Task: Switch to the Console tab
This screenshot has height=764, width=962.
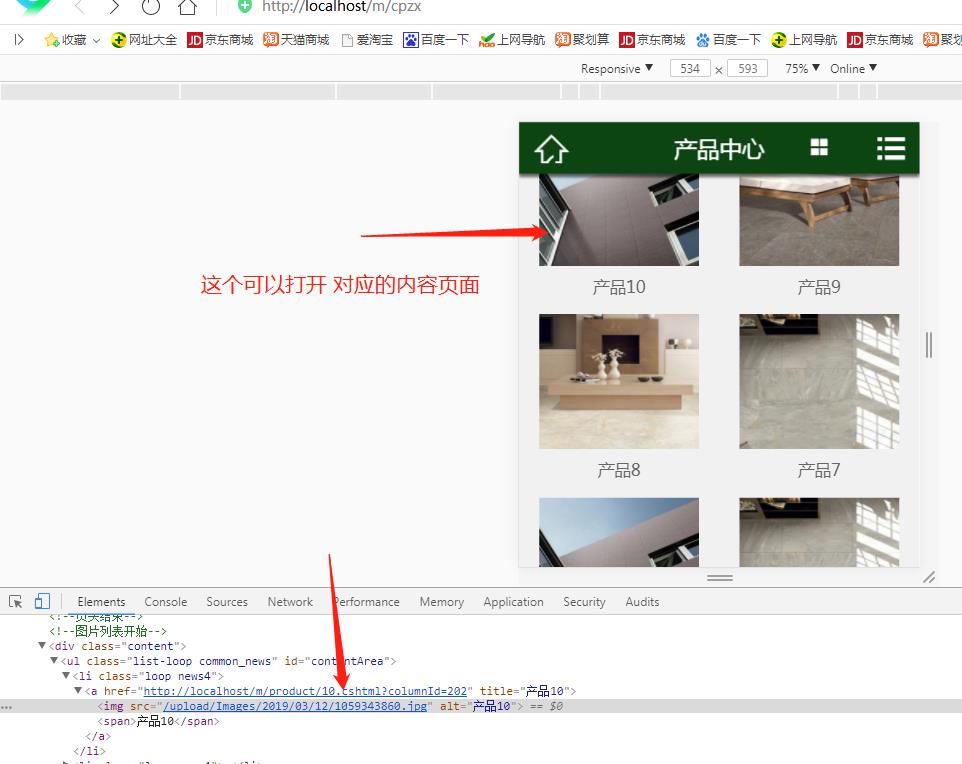Action: point(166,602)
